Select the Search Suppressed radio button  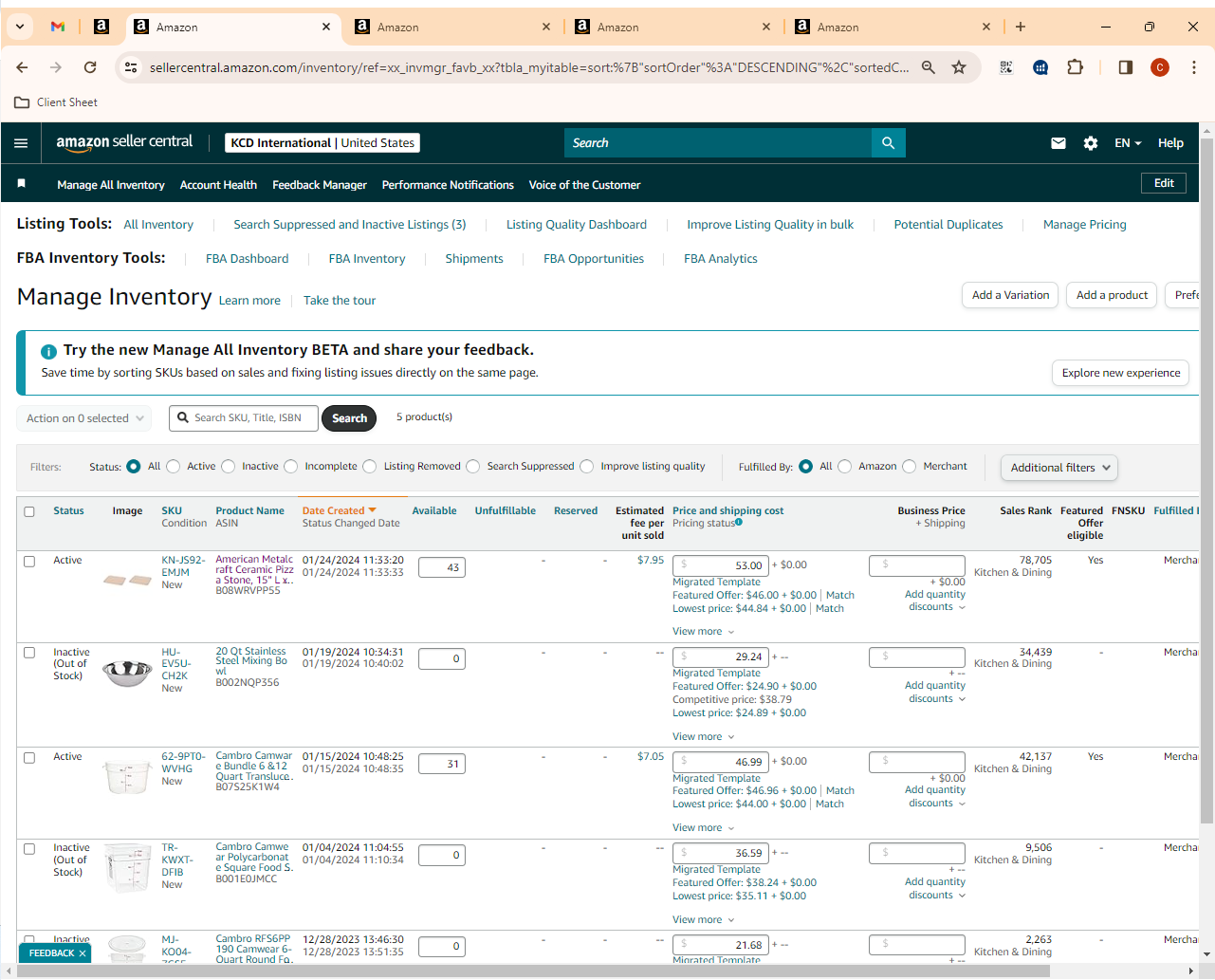(472, 467)
